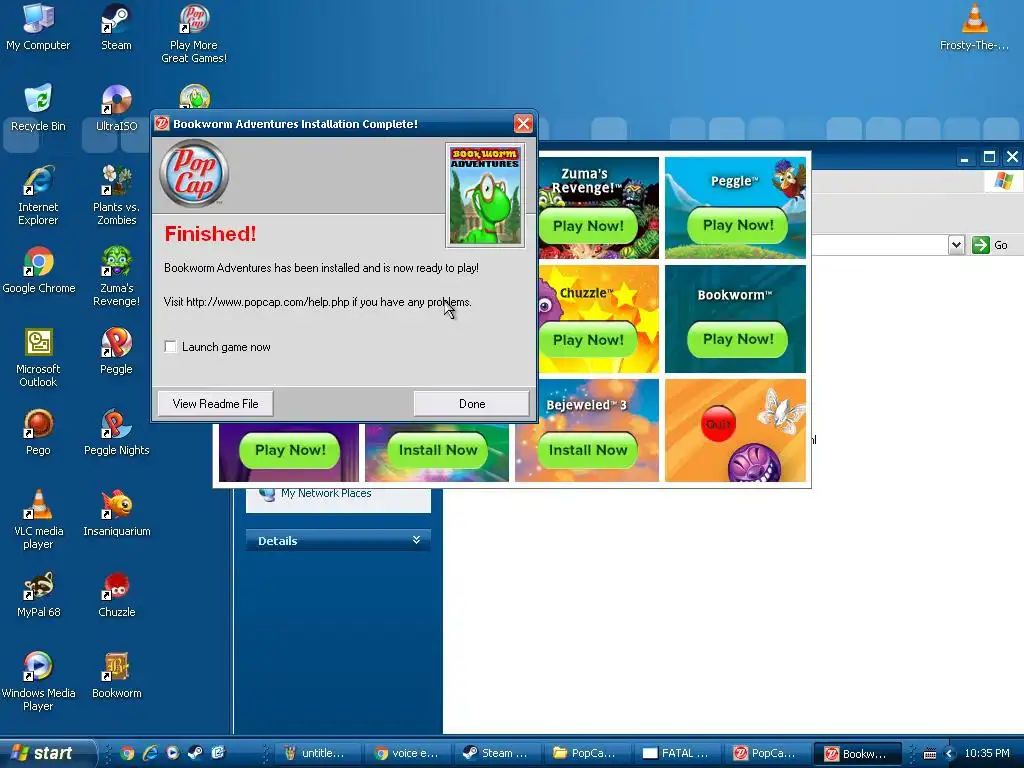Open VLC media player desktop icon
The width and height of the screenshot is (1024, 768).
(38, 519)
